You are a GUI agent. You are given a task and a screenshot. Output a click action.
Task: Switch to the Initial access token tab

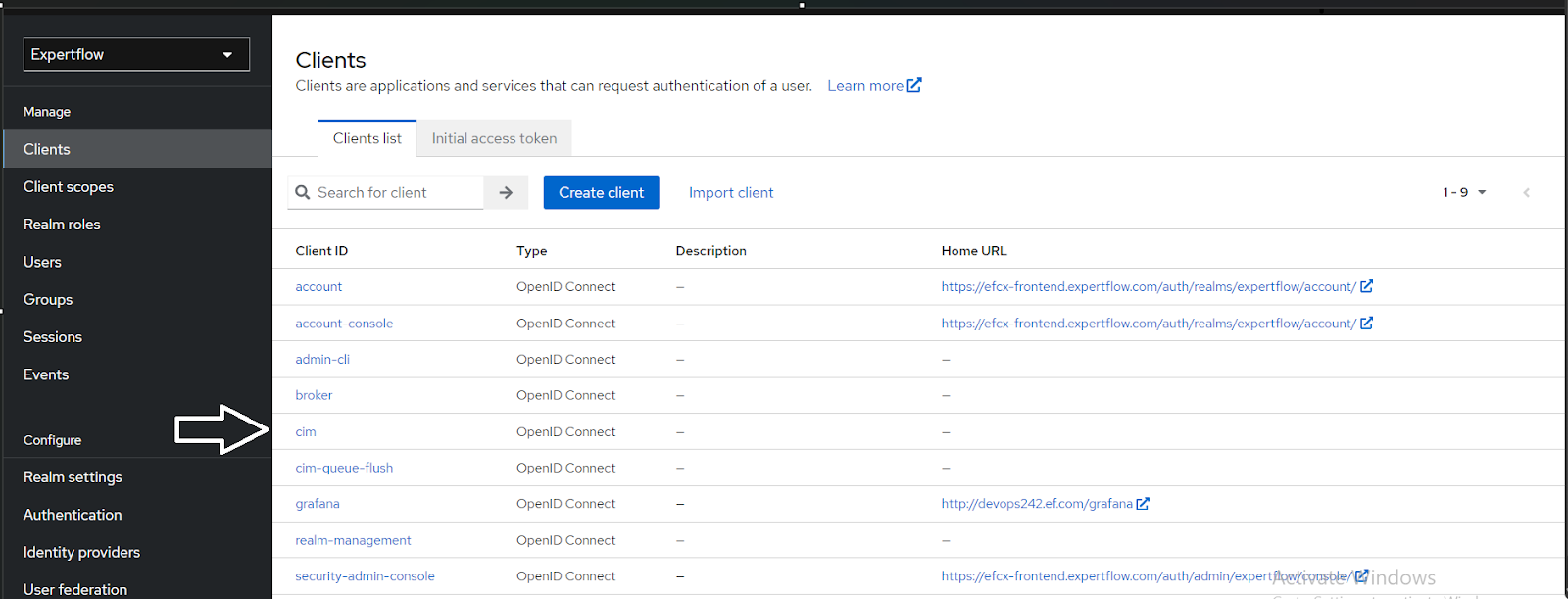point(494,138)
